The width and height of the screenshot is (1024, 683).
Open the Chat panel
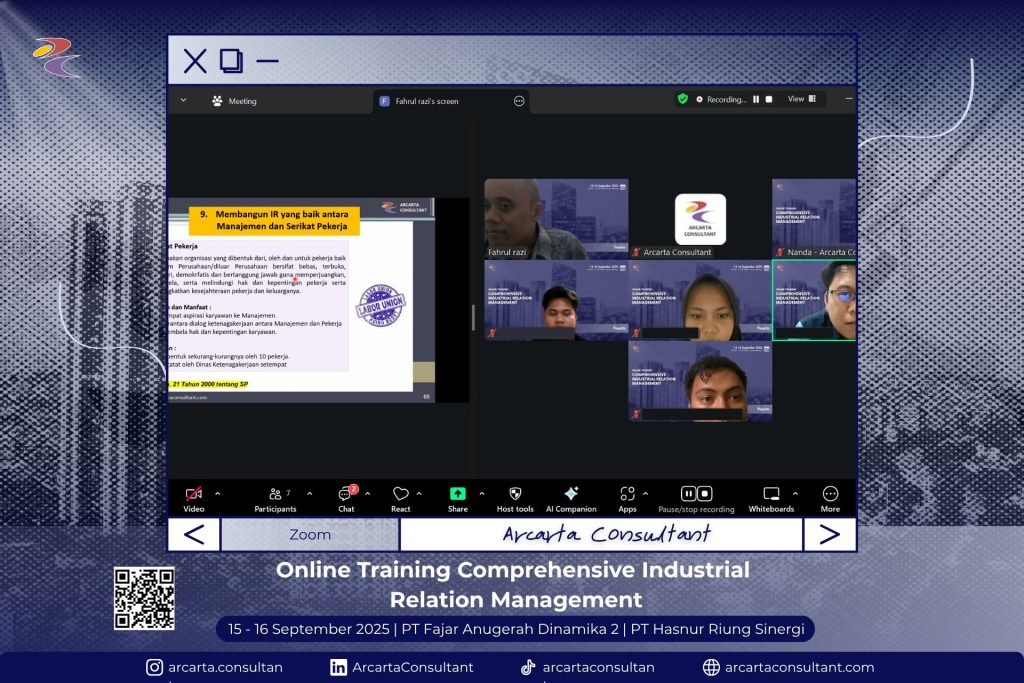(x=345, y=494)
